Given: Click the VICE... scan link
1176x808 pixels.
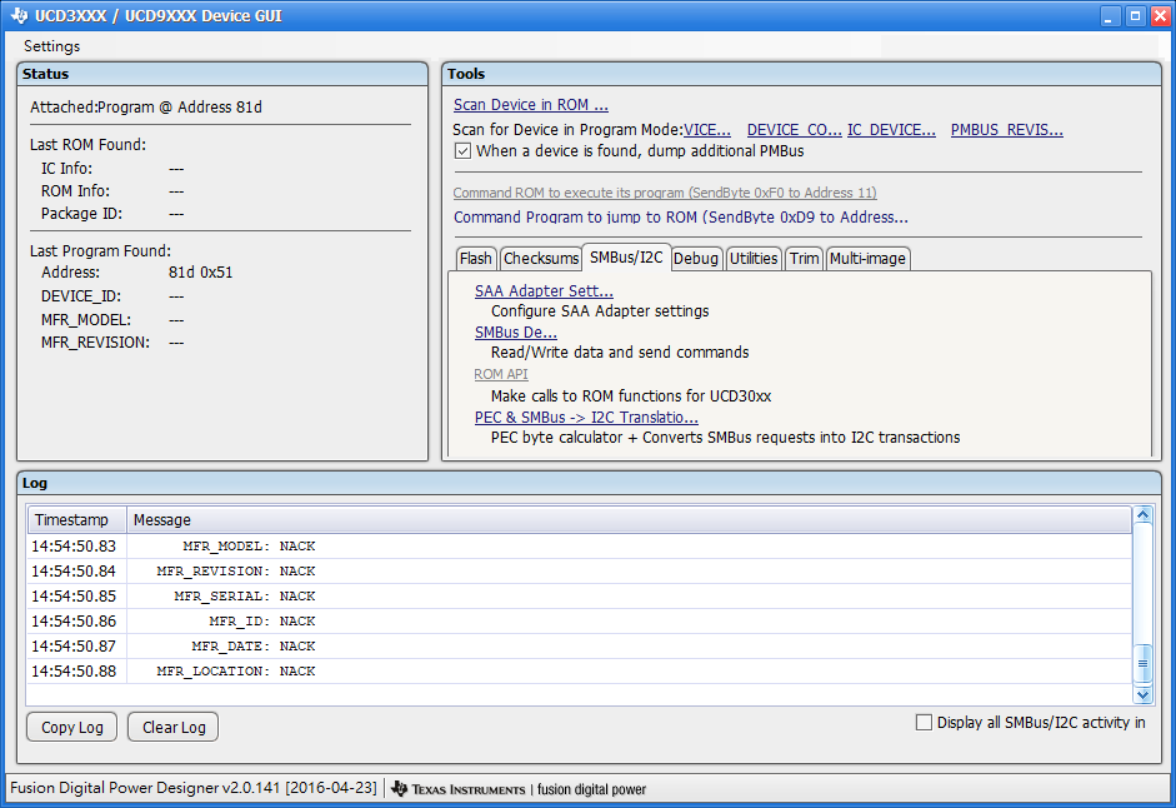Looking at the screenshot, I should pyautogui.click(x=706, y=129).
